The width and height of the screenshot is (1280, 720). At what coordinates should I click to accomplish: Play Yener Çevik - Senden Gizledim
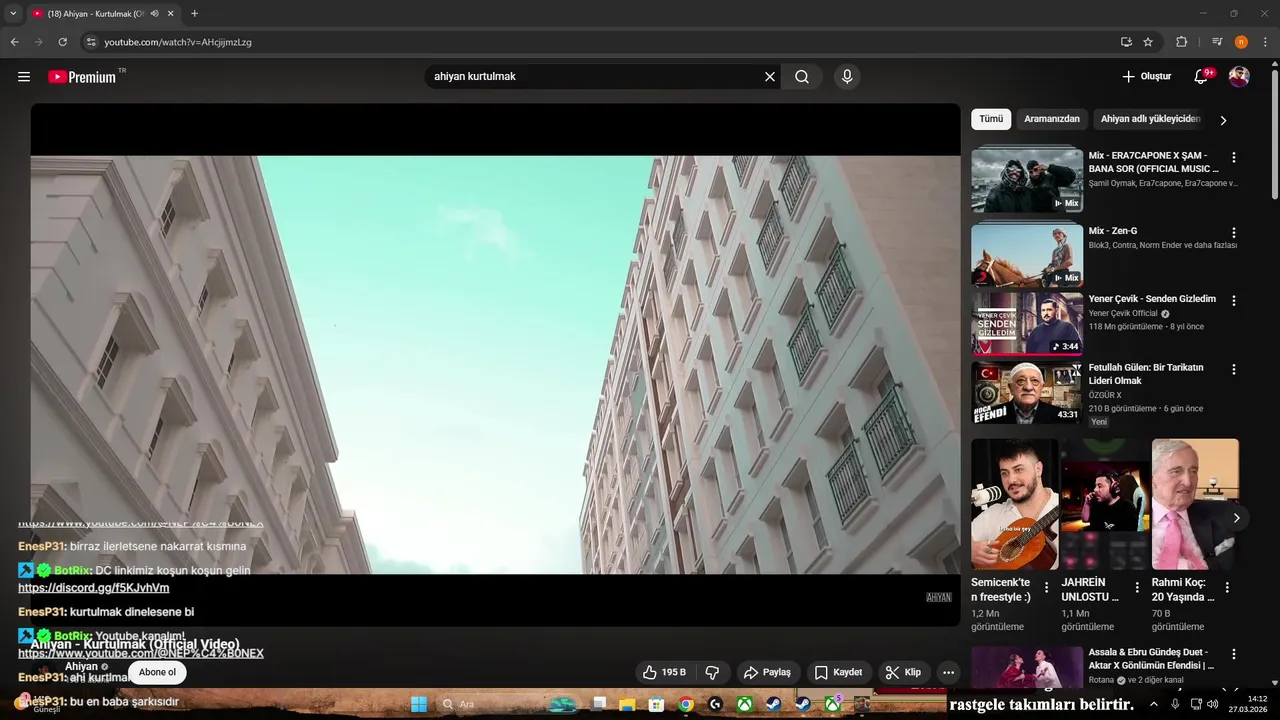(x=1027, y=324)
